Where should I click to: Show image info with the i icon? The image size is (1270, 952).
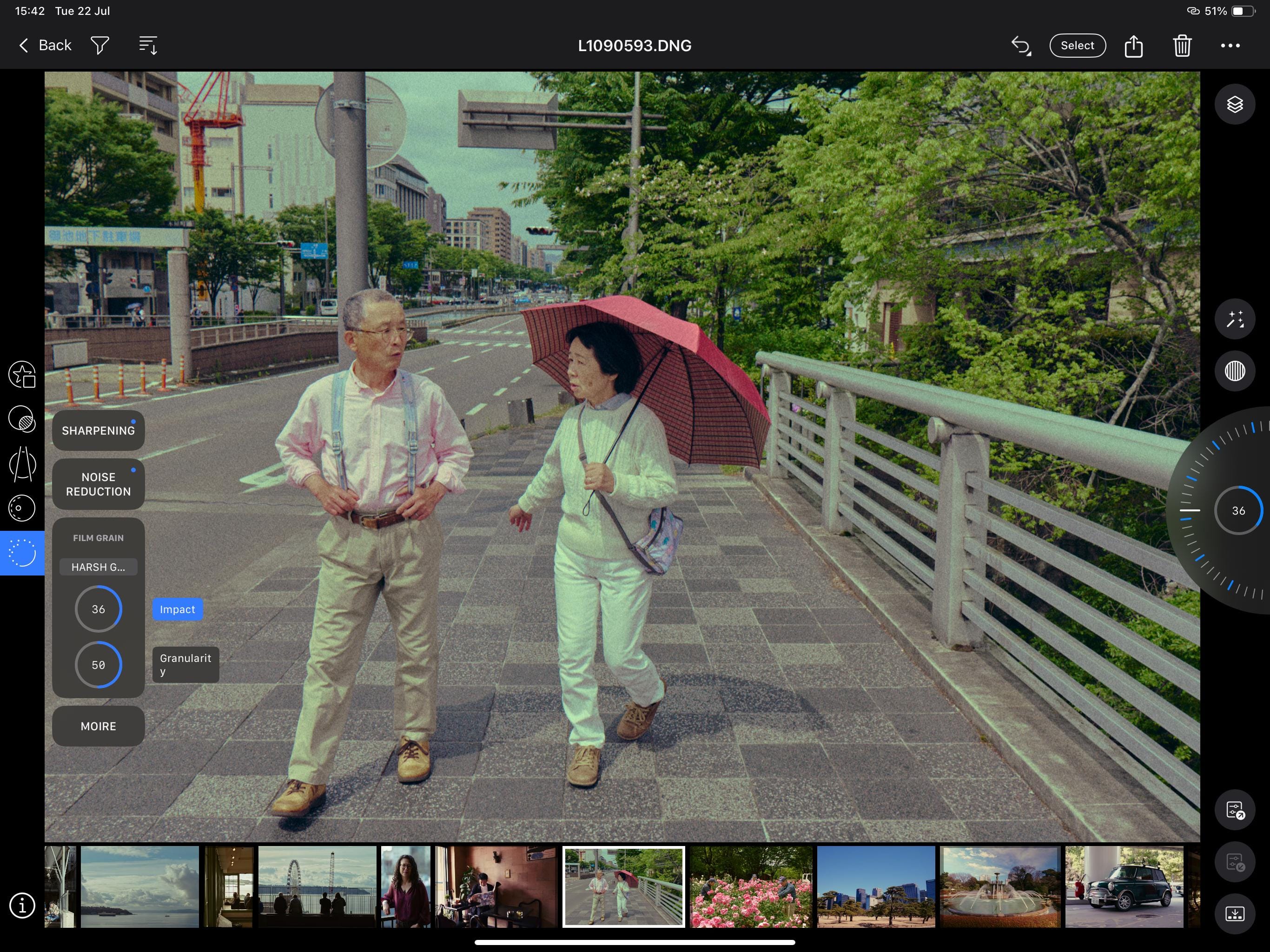click(x=22, y=906)
